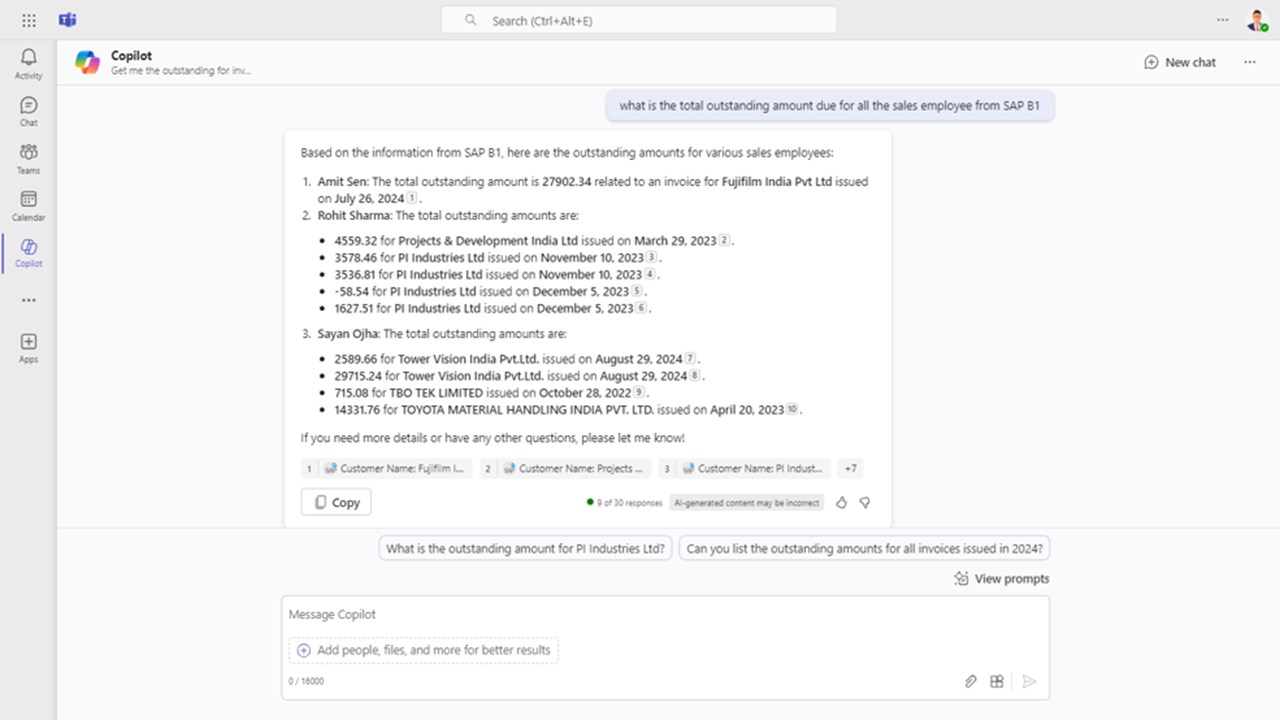Click the attach file paperclip icon

[x=970, y=681]
